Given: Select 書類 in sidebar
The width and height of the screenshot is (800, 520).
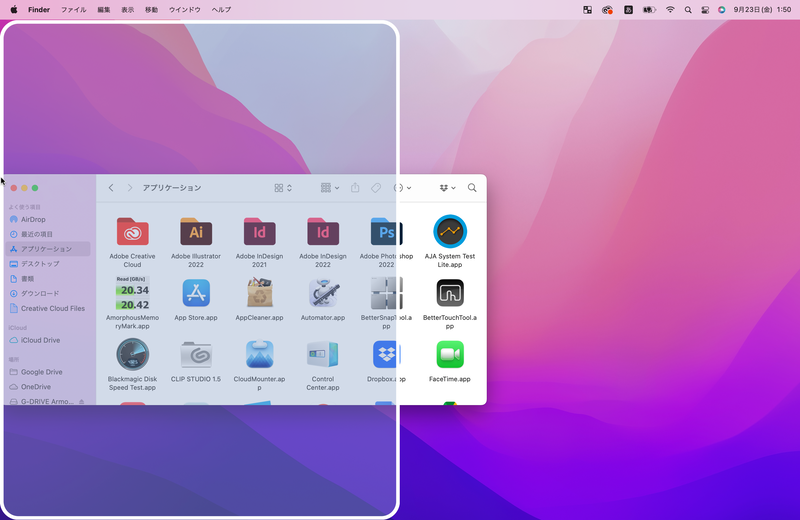Looking at the screenshot, I should click(x=48, y=279).
